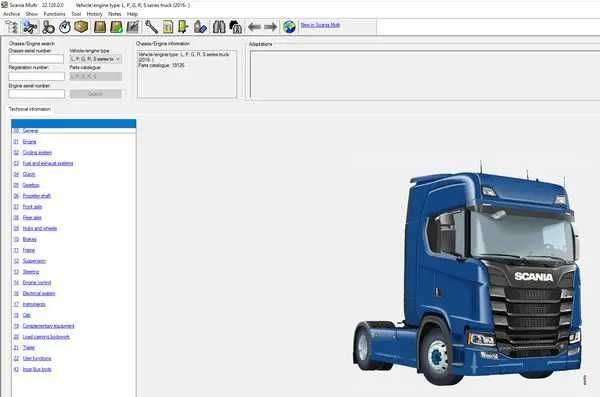This screenshot has height=397, width=600.
Task: Click the Chassis serial number field
Action: point(36,59)
